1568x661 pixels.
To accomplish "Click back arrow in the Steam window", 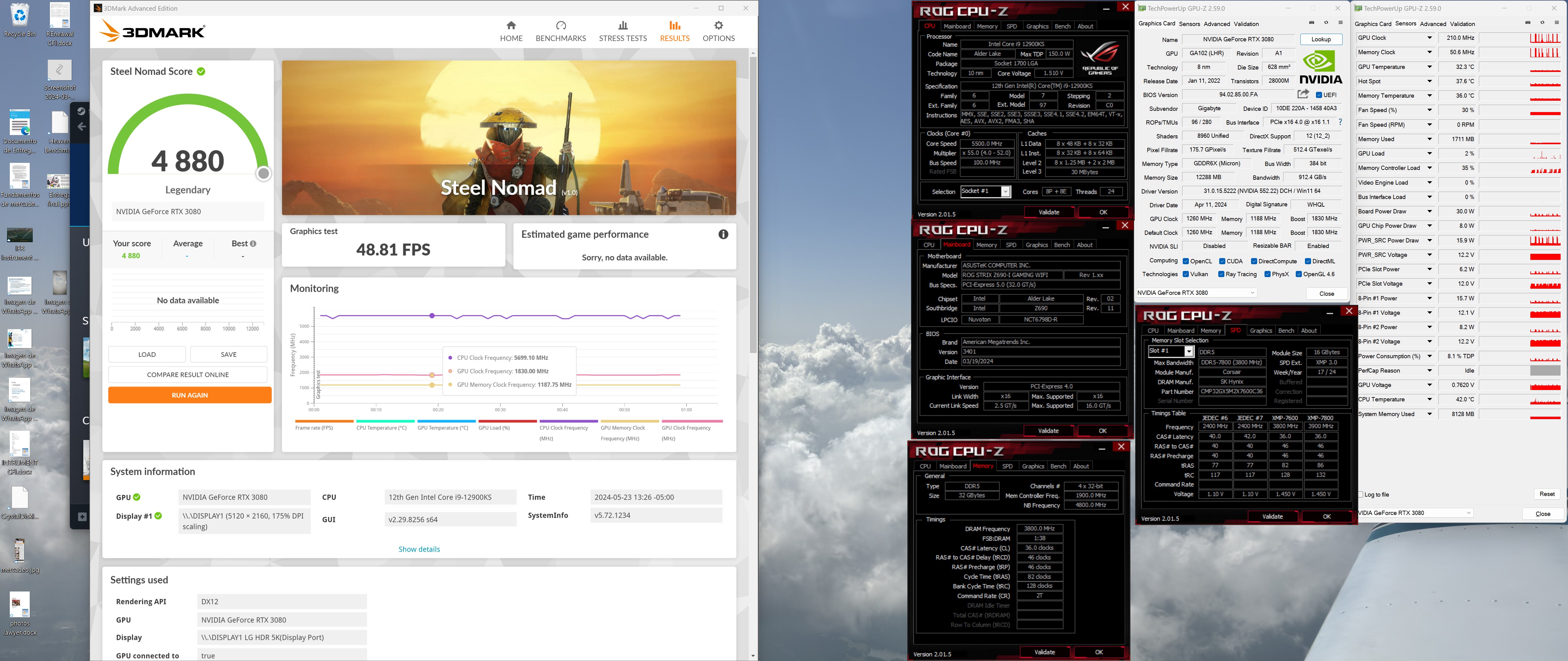I will (81, 127).
